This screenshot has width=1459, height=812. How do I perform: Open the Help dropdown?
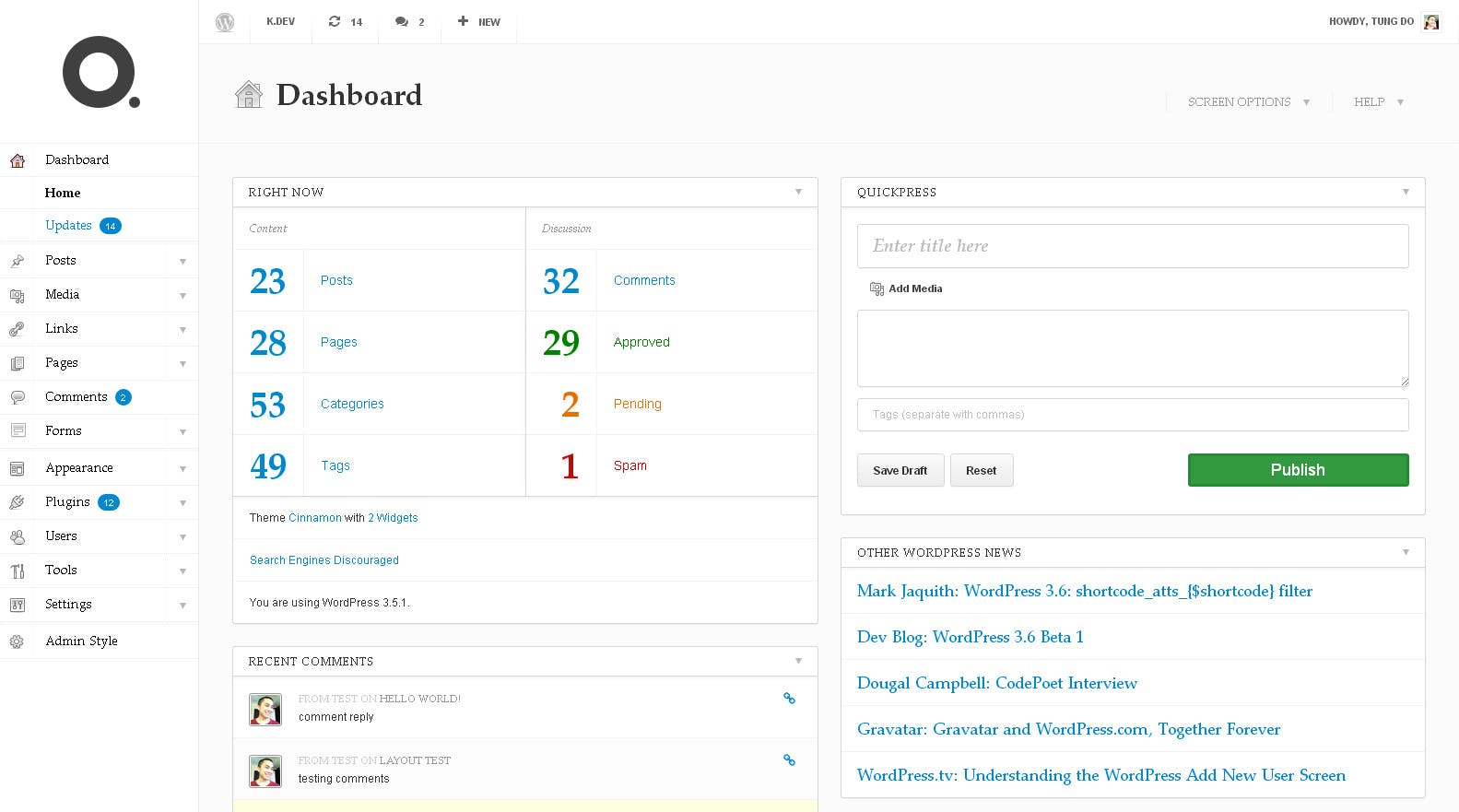[x=1379, y=102]
